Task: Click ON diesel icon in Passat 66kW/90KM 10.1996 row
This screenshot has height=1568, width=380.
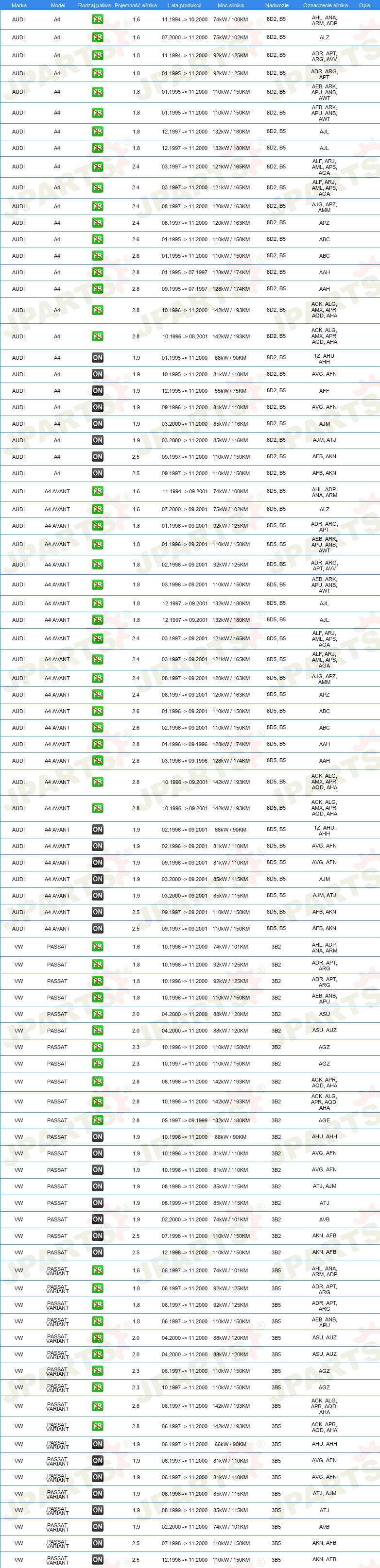Action: pos(98,1137)
